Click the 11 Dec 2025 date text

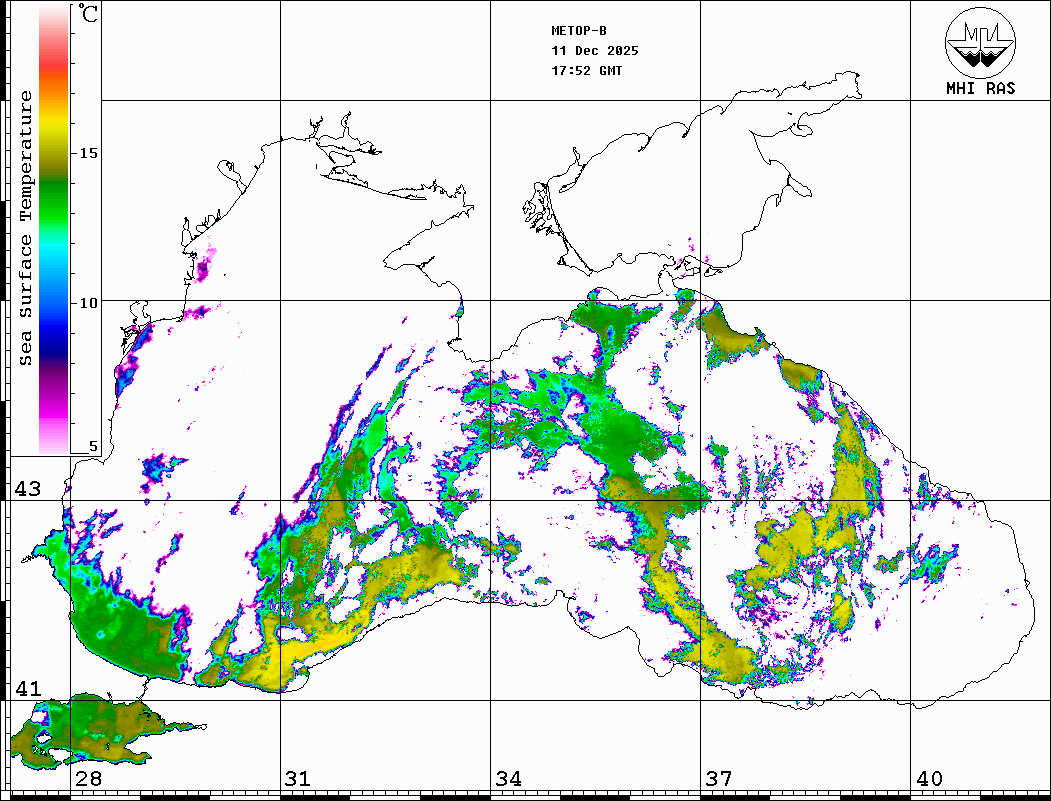pos(594,51)
